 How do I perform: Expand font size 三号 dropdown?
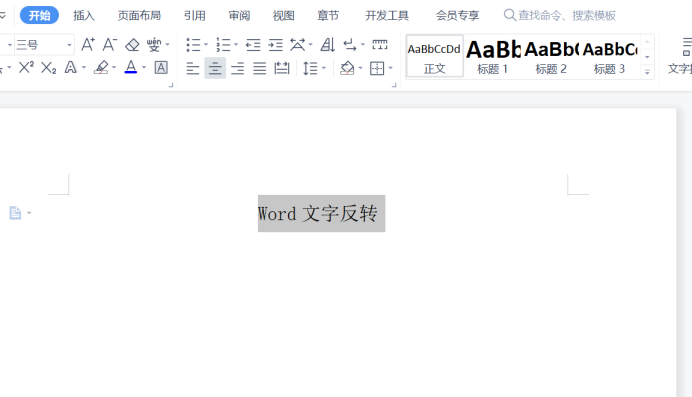click(x=69, y=45)
